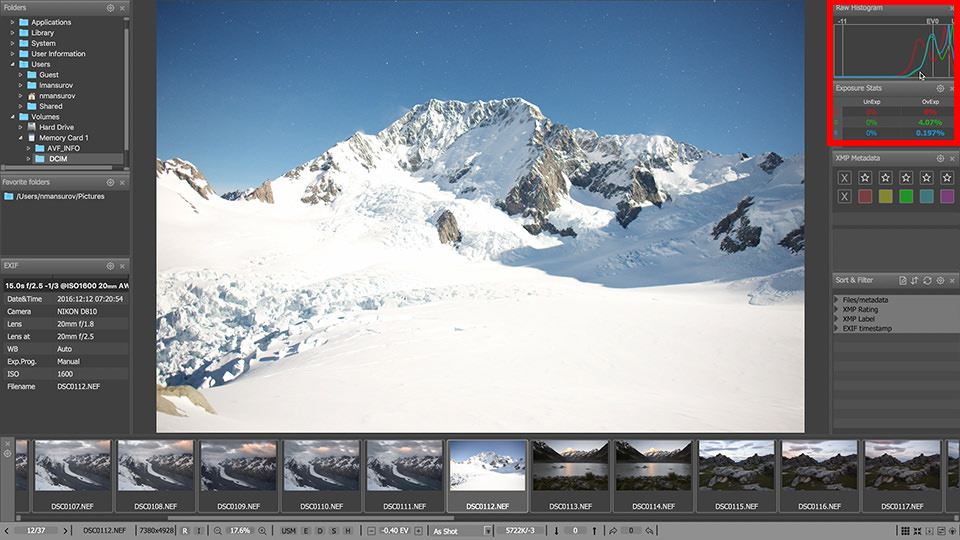Open /Users/nmansurov/Pictures favorite folder

pyautogui.click(x=60, y=197)
